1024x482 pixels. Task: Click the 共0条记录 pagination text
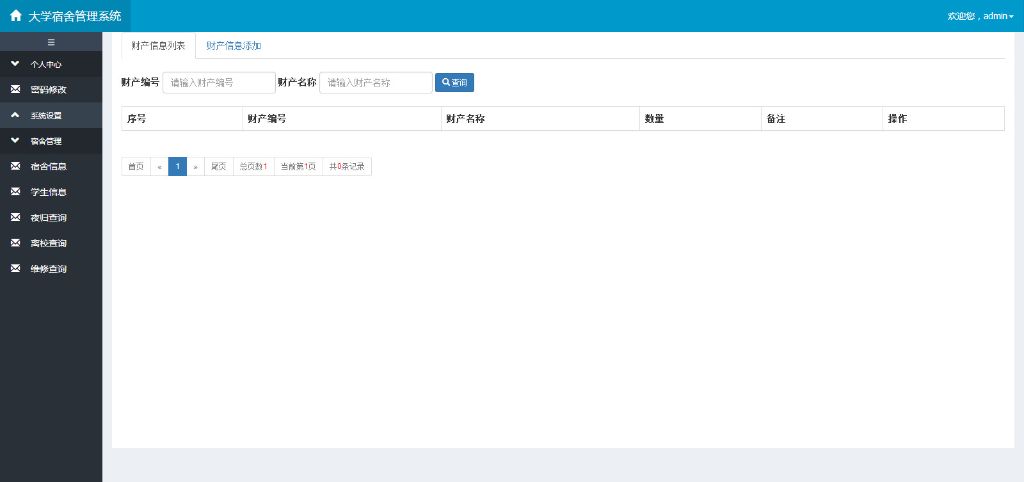(x=347, y=167)
